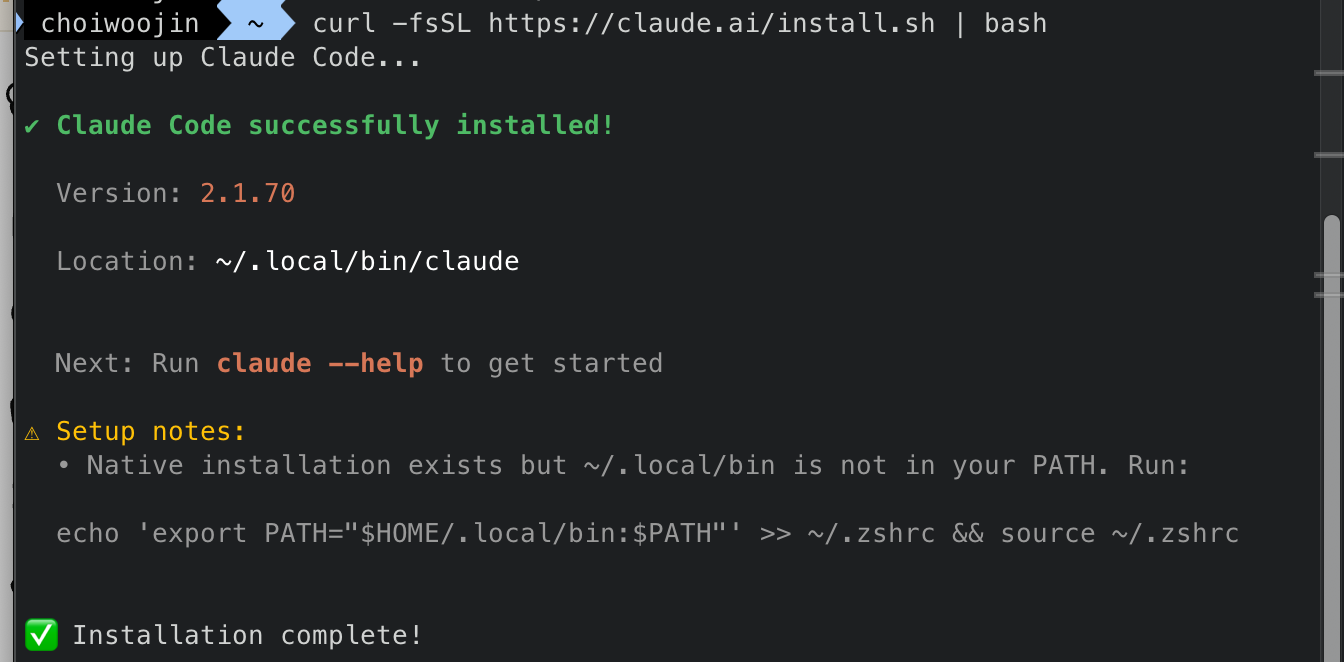Click the green check emoji beside "Installation complete"
1344x662 pixels.
click(x=40, y=635)
